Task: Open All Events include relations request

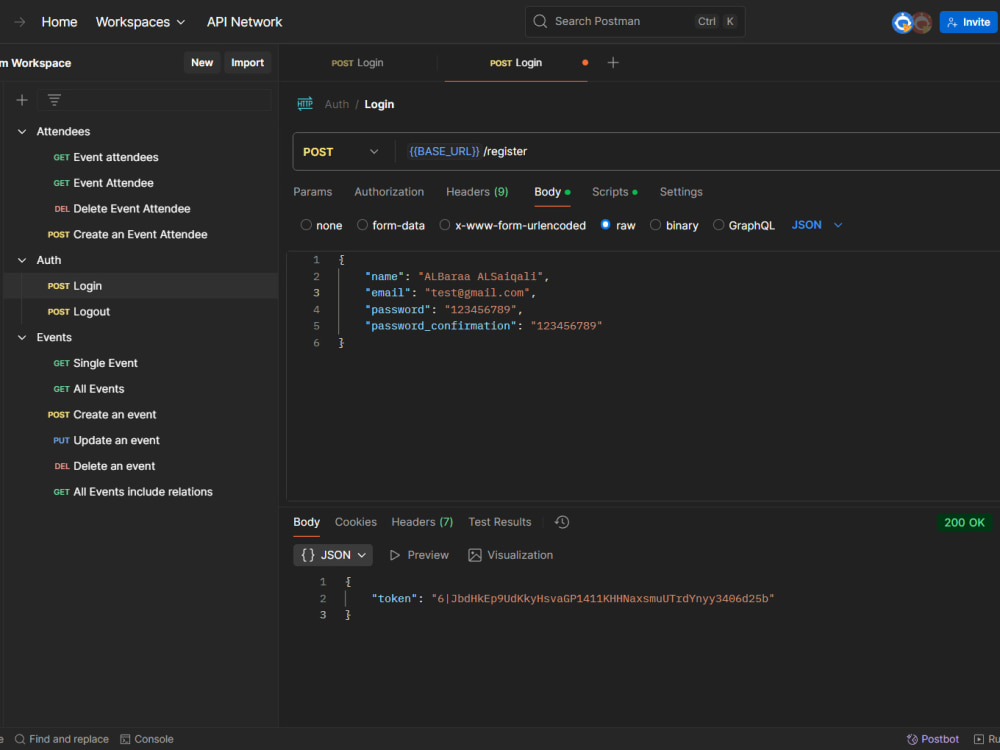Action: pyautogui.click(x=133, y=492)
